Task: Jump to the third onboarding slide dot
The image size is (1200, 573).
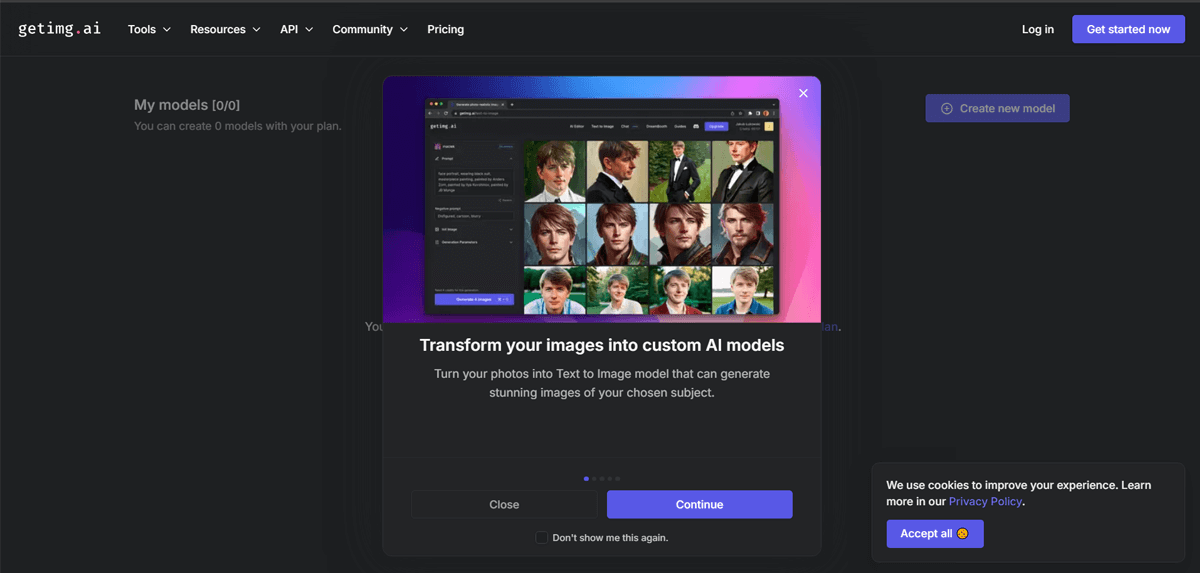Action: click(602, 479)
